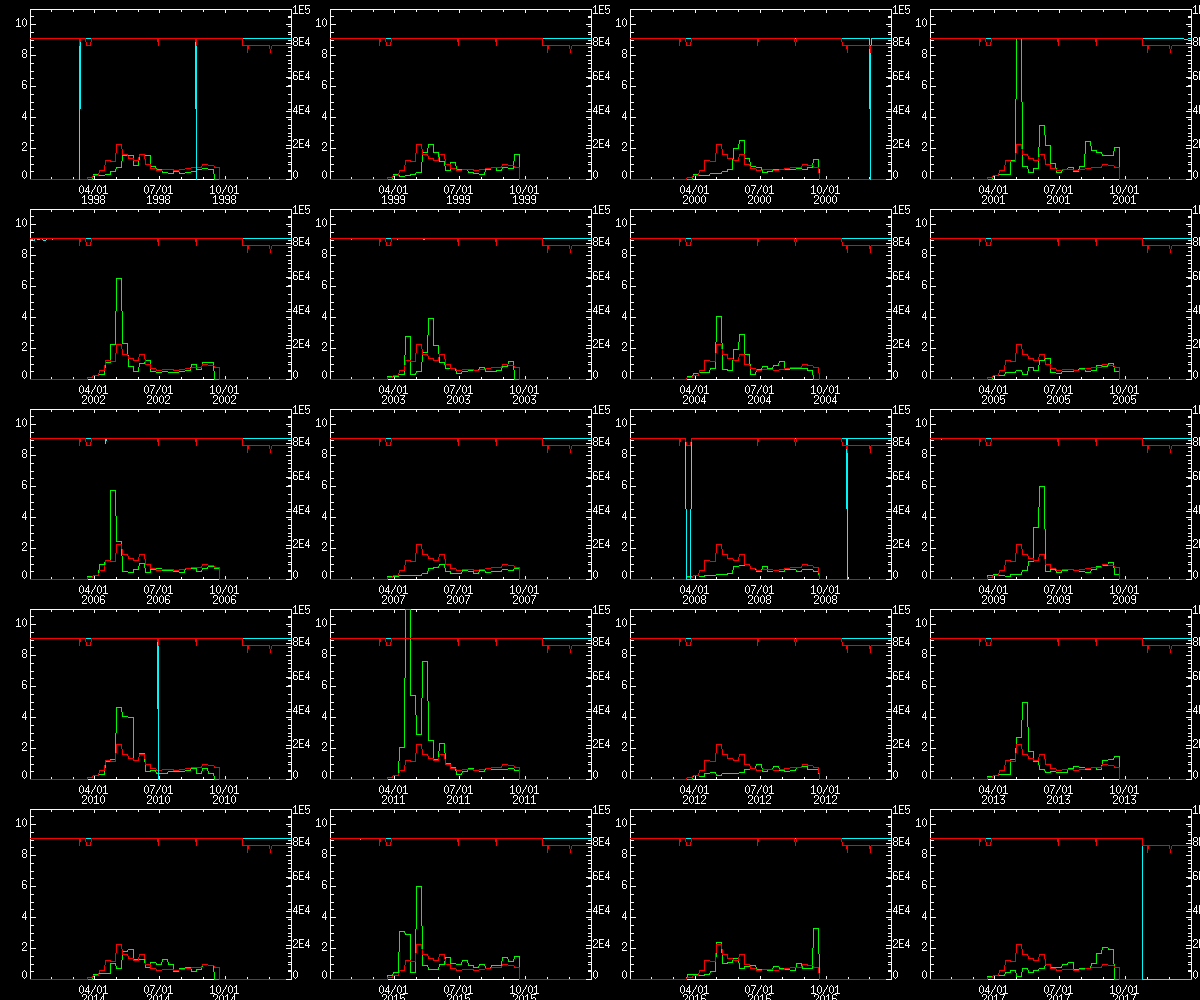Select the green peak in the 2009 plot
This screenshot has height=1000, width=1200.
1042,490
